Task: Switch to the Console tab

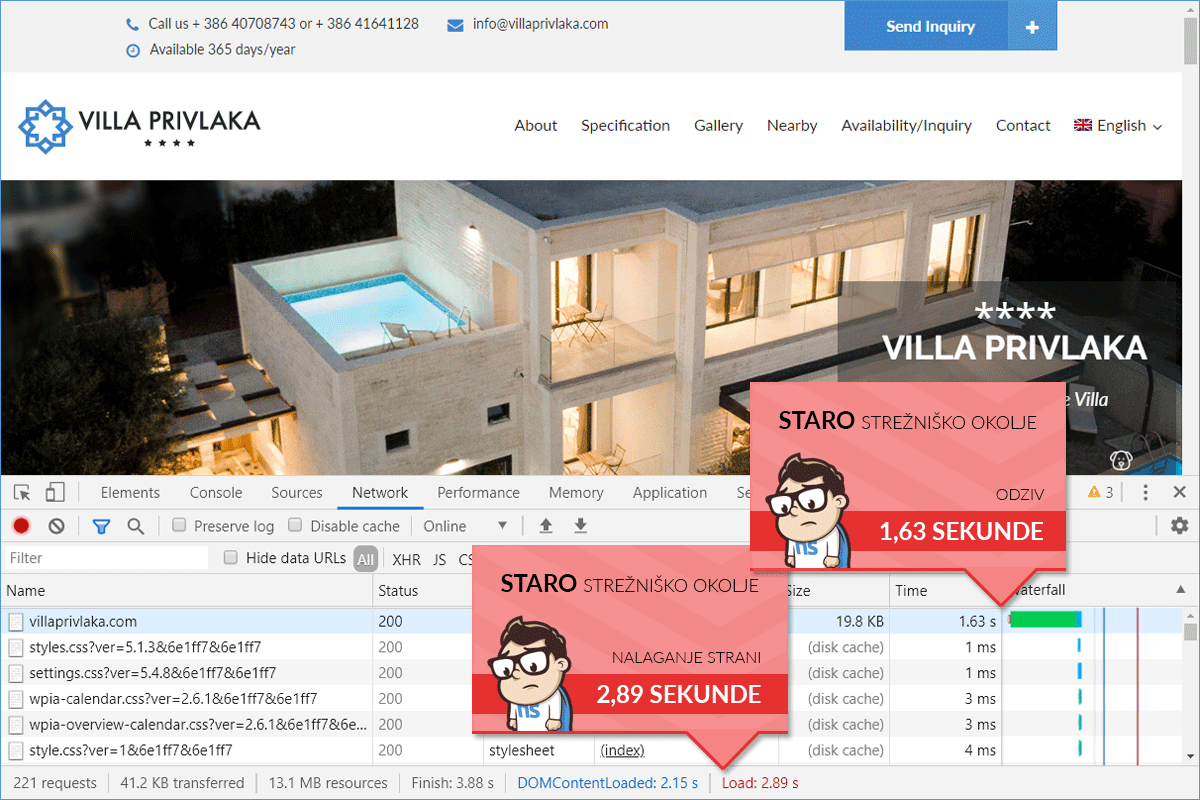Action: 216,492
